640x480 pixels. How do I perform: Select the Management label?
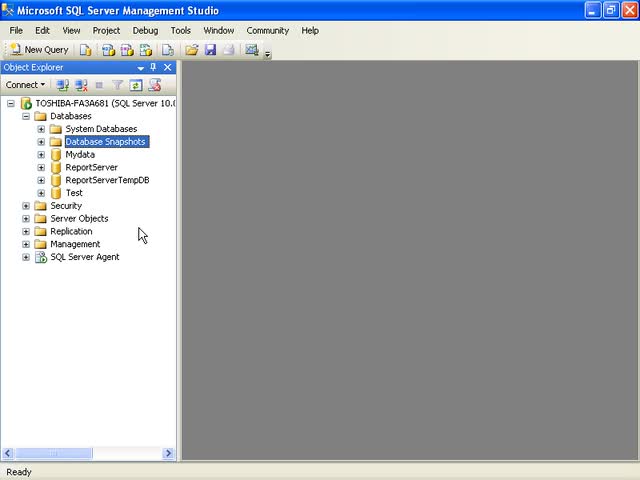(75, 244)
